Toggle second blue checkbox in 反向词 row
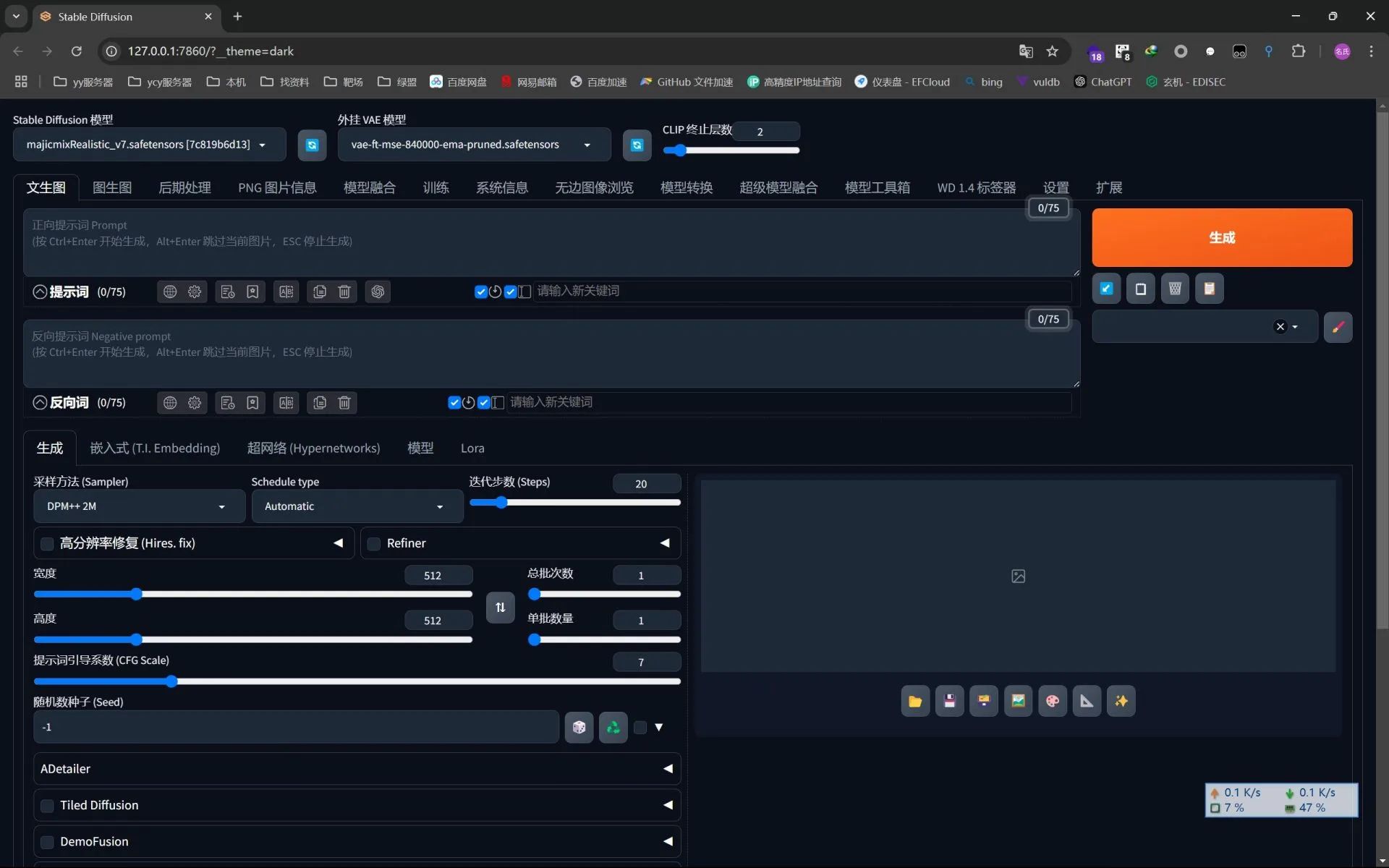 [484, 403]
